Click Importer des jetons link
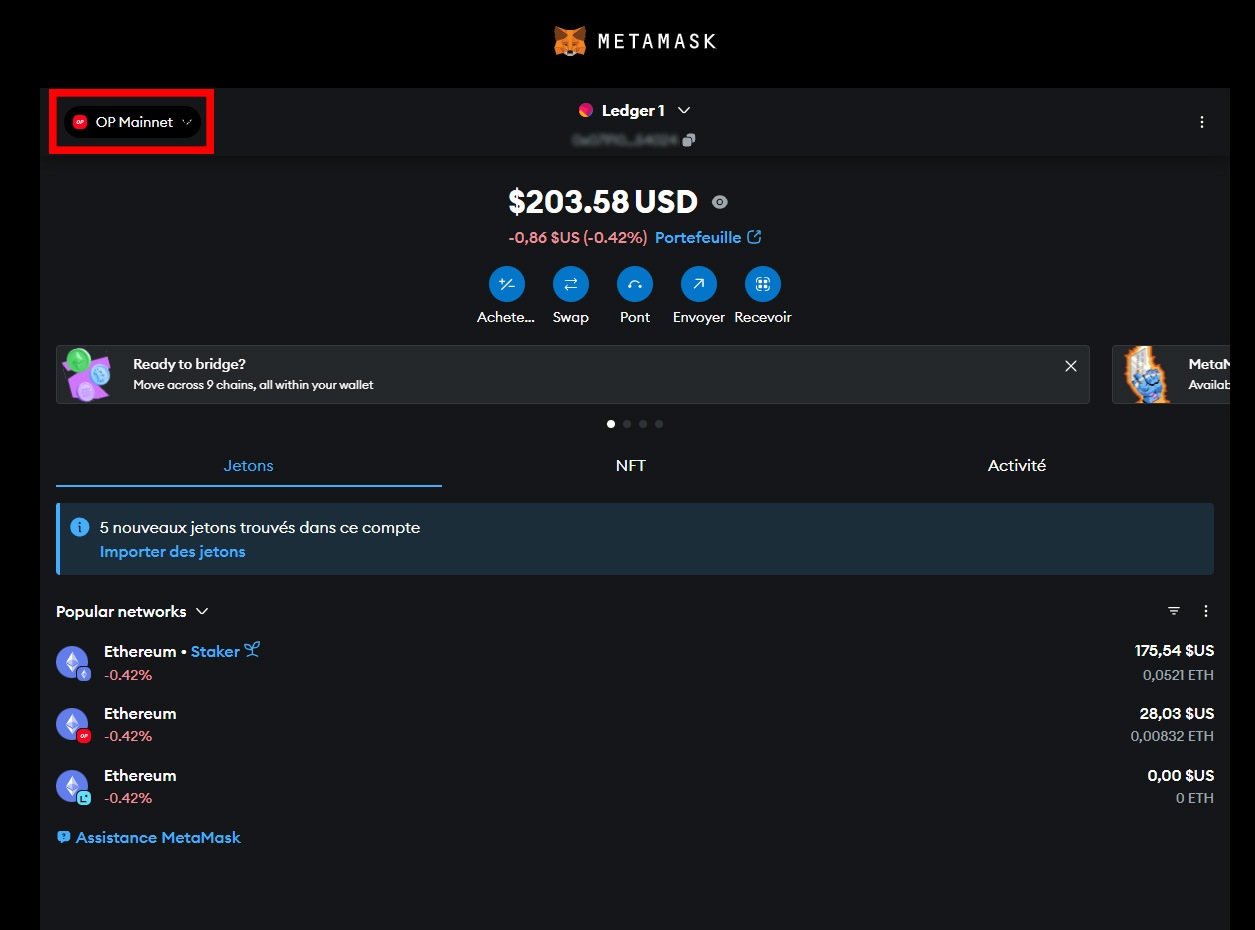This screenshot has width=1255, height=930. point(172,552)
